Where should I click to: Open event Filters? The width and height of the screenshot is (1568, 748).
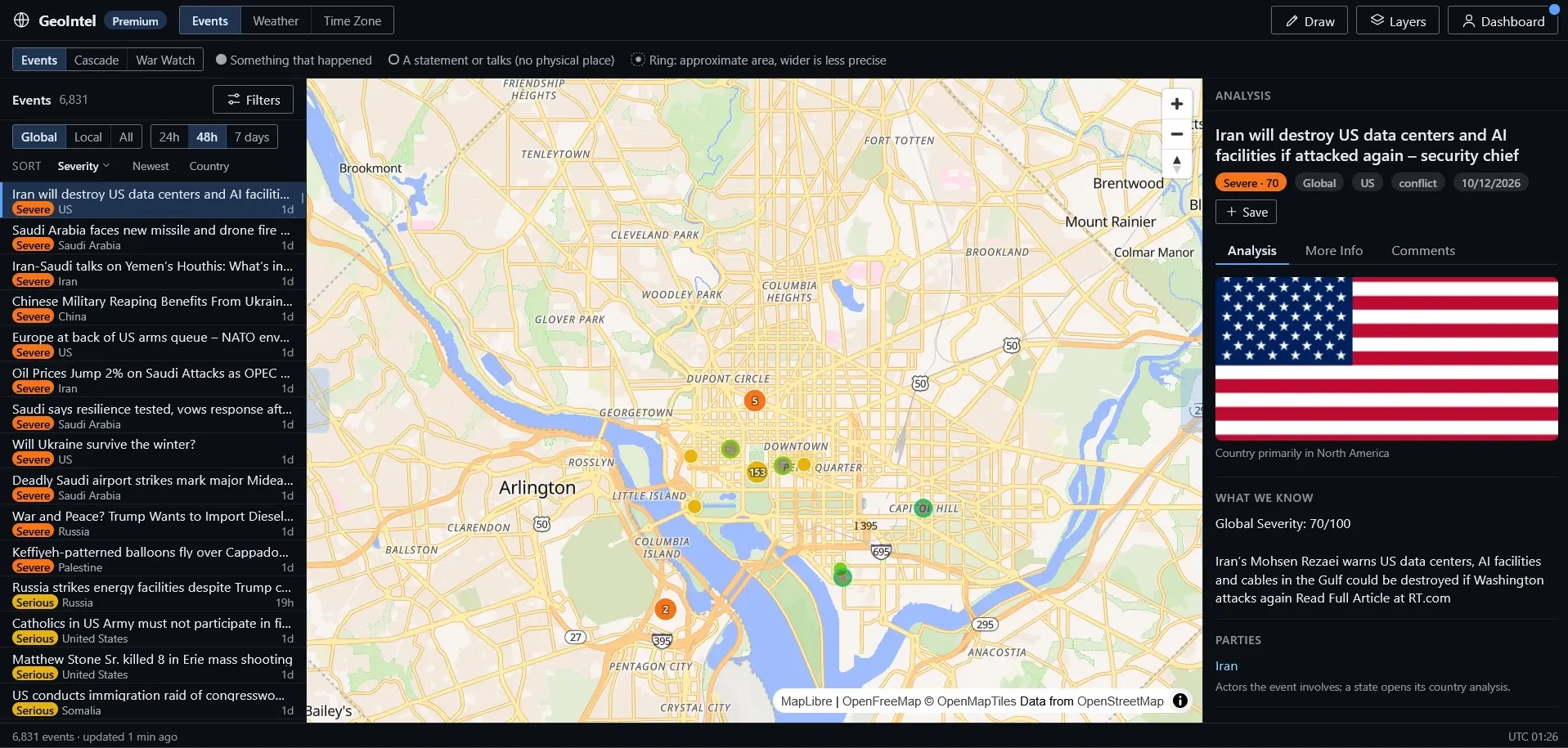253,100
